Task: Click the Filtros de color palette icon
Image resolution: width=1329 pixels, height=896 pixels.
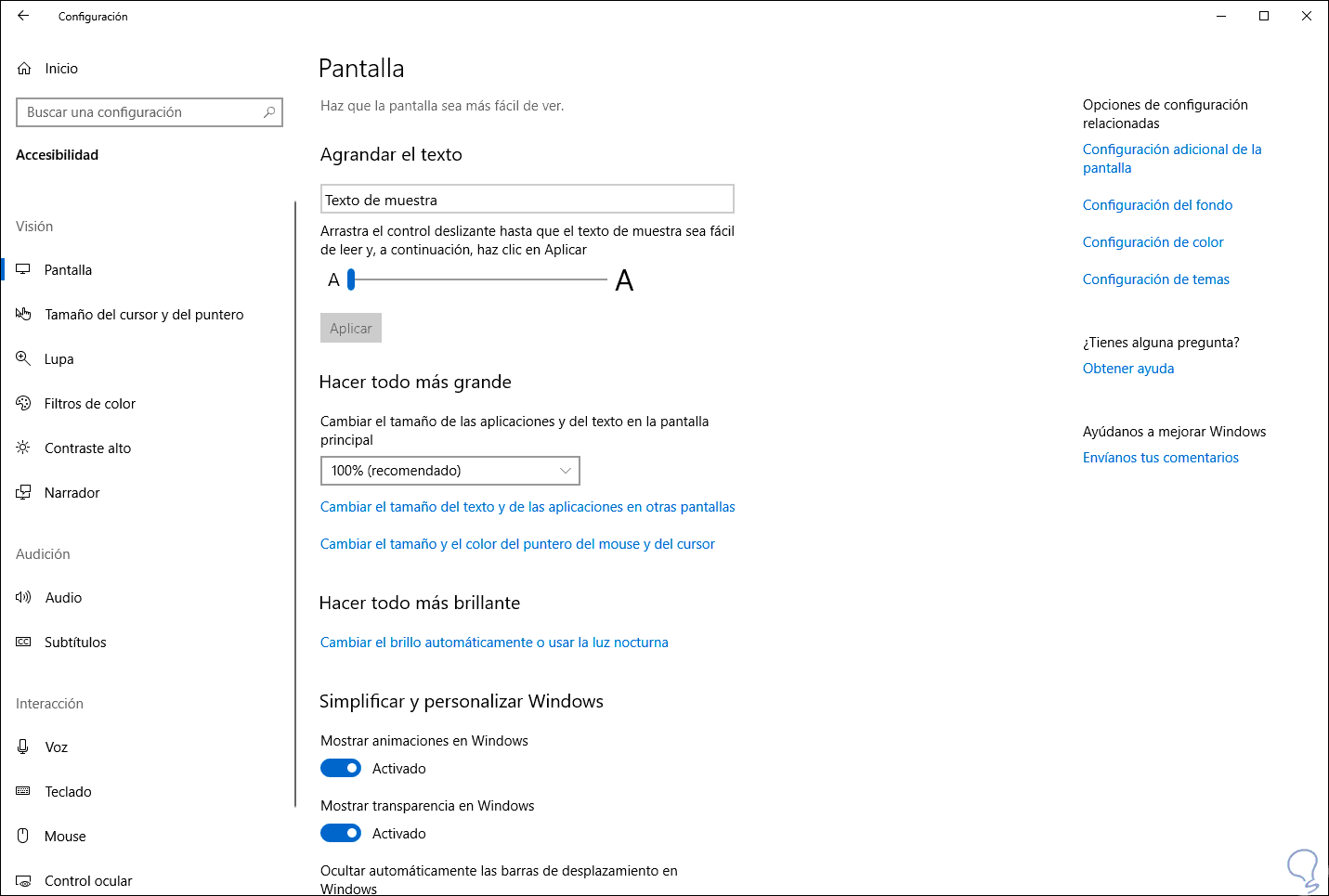Action: 23,403
